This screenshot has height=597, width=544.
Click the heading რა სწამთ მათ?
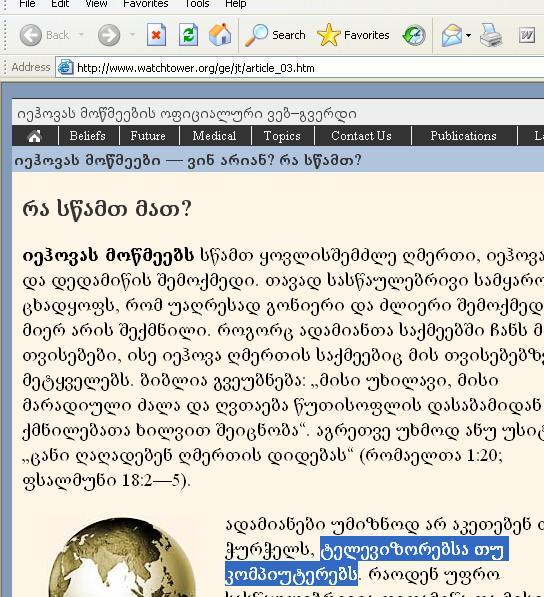tap(107, 210)
